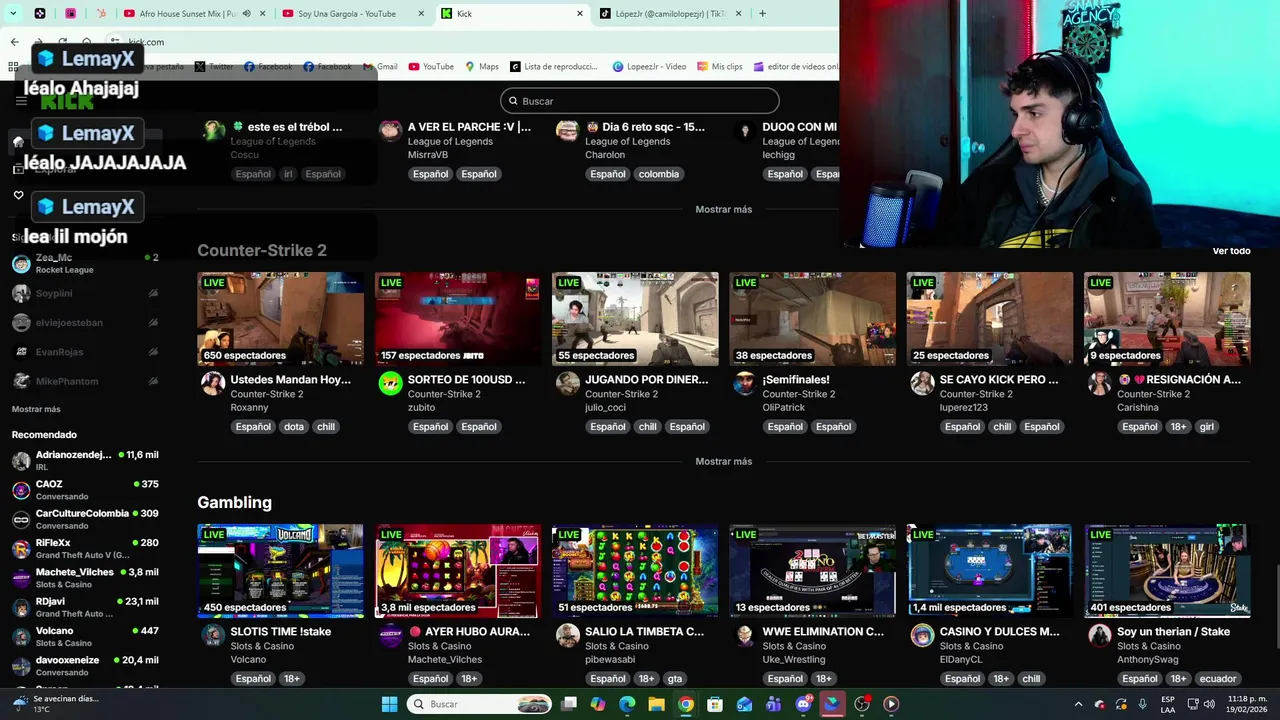1280x720 pixels.
Task: Open MikePhantom followed channel in sidebar
Action: (x=85, y=381)
